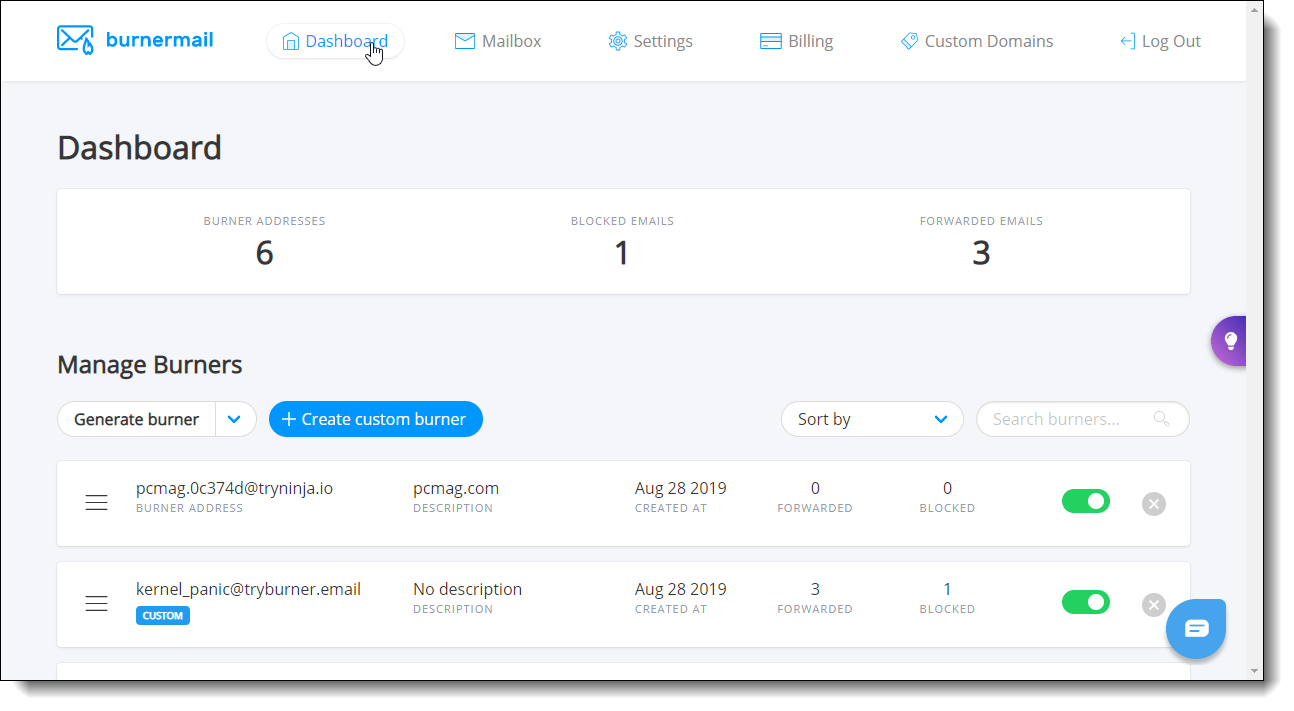
Task: Click the scrollbar down arrow
Action: tap(1255, 671)
